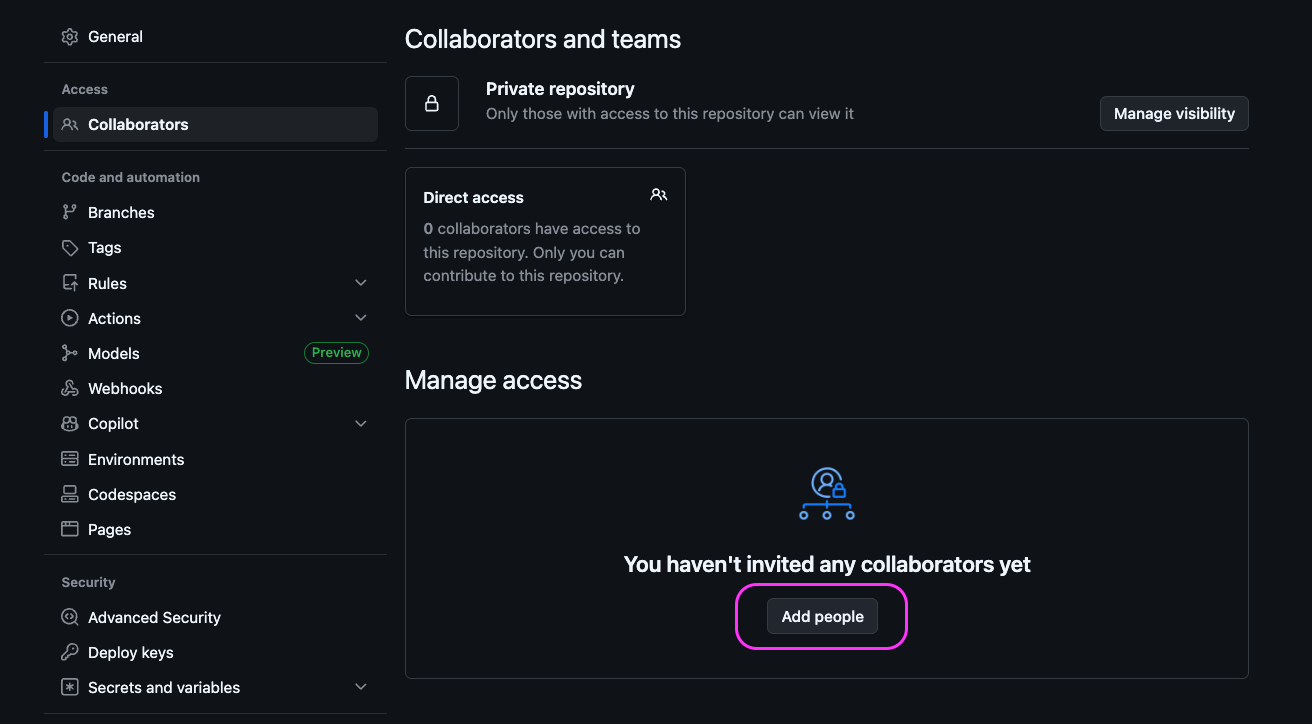Collapse or expand the Copilot section

(x=360, y=423)
